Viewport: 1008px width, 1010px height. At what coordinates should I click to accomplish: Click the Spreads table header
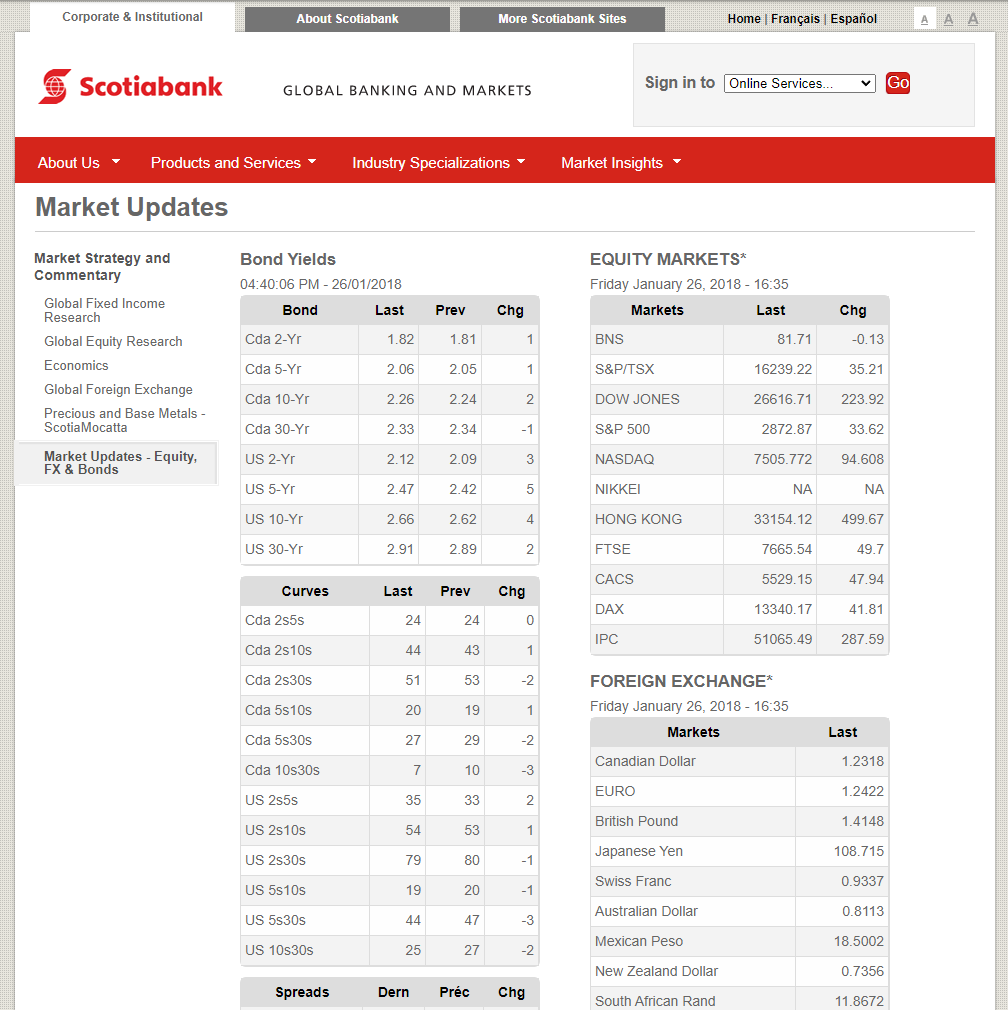(x=302, y=993)
